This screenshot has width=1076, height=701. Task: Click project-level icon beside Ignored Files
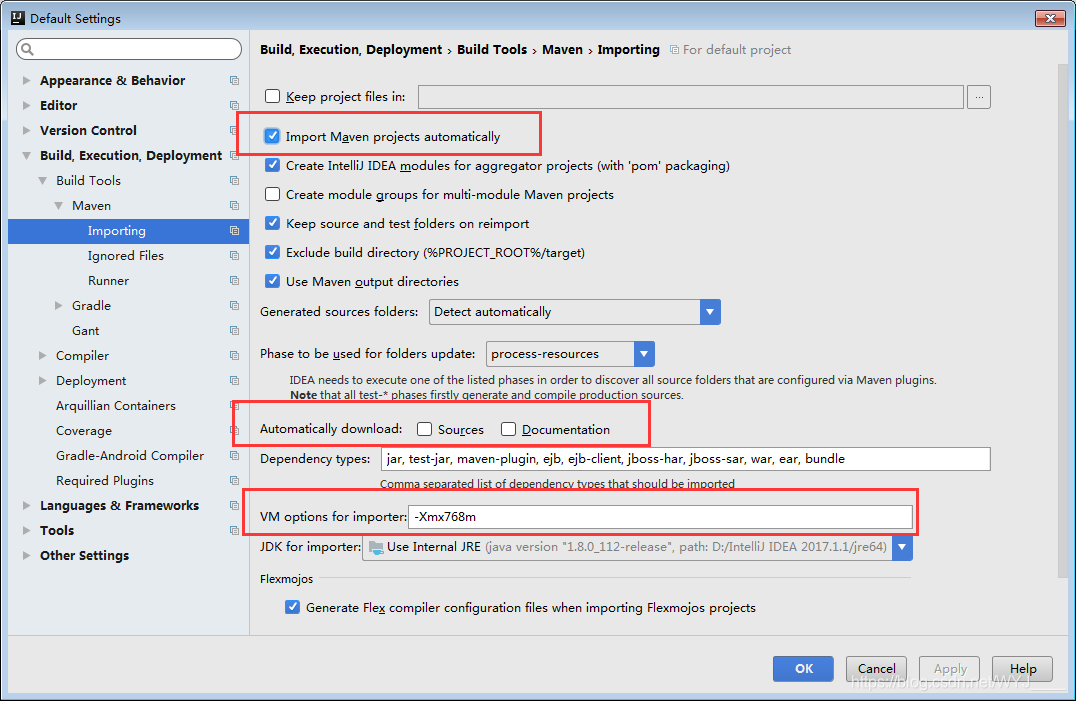(x=234, y=256)
